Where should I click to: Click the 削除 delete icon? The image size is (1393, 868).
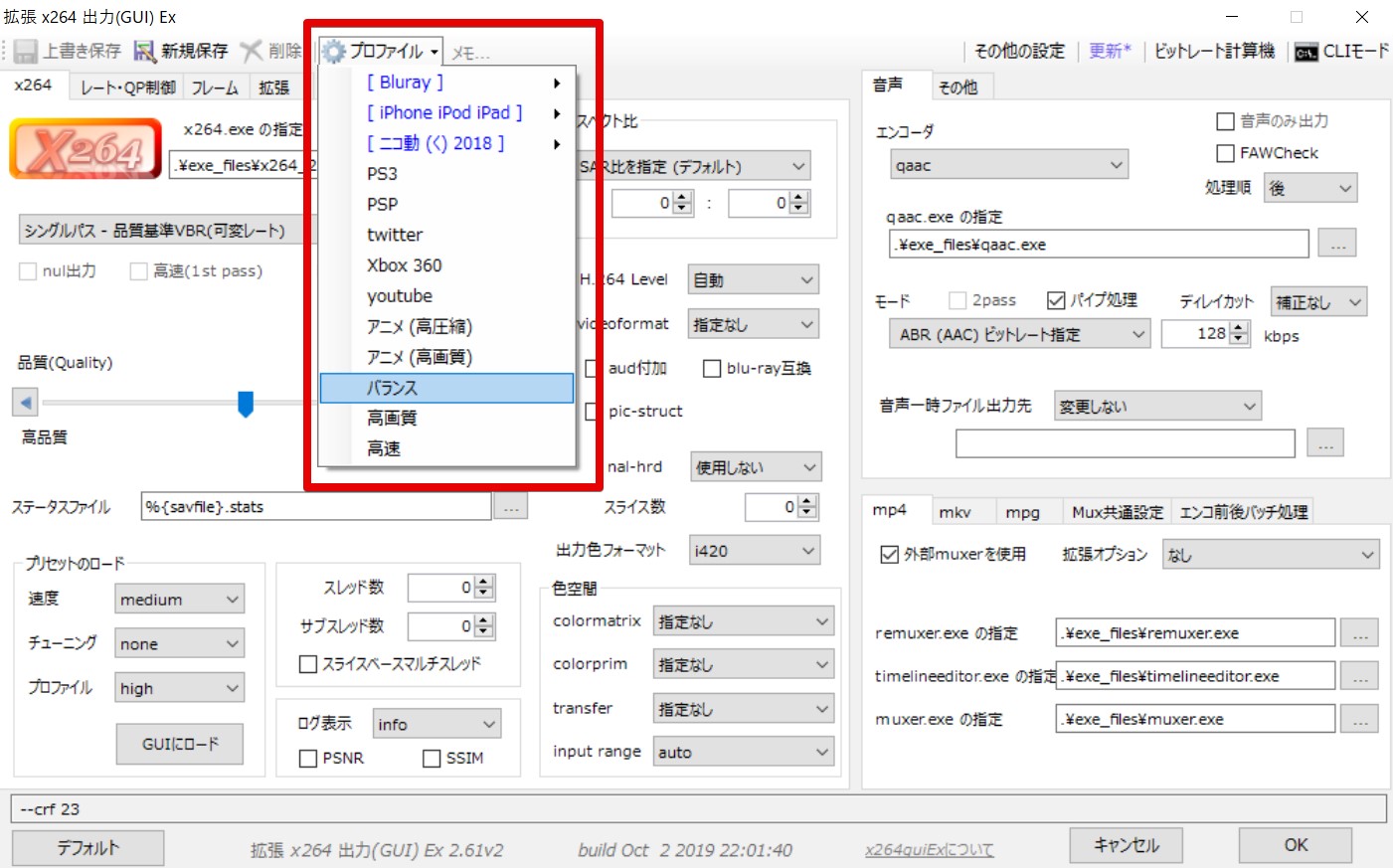point(252,51)
